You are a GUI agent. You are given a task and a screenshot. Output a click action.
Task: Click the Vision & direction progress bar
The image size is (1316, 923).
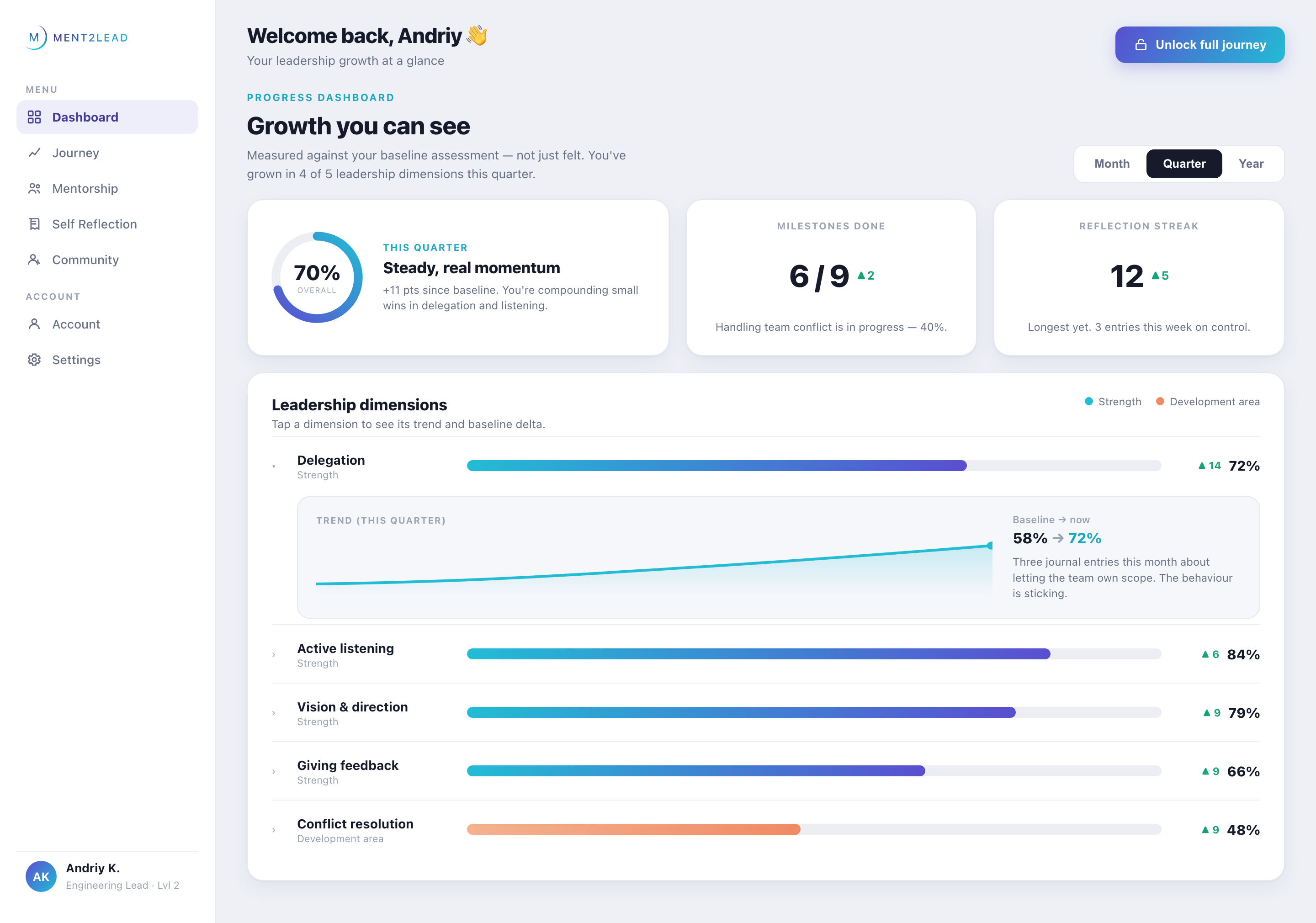[814, 713]
